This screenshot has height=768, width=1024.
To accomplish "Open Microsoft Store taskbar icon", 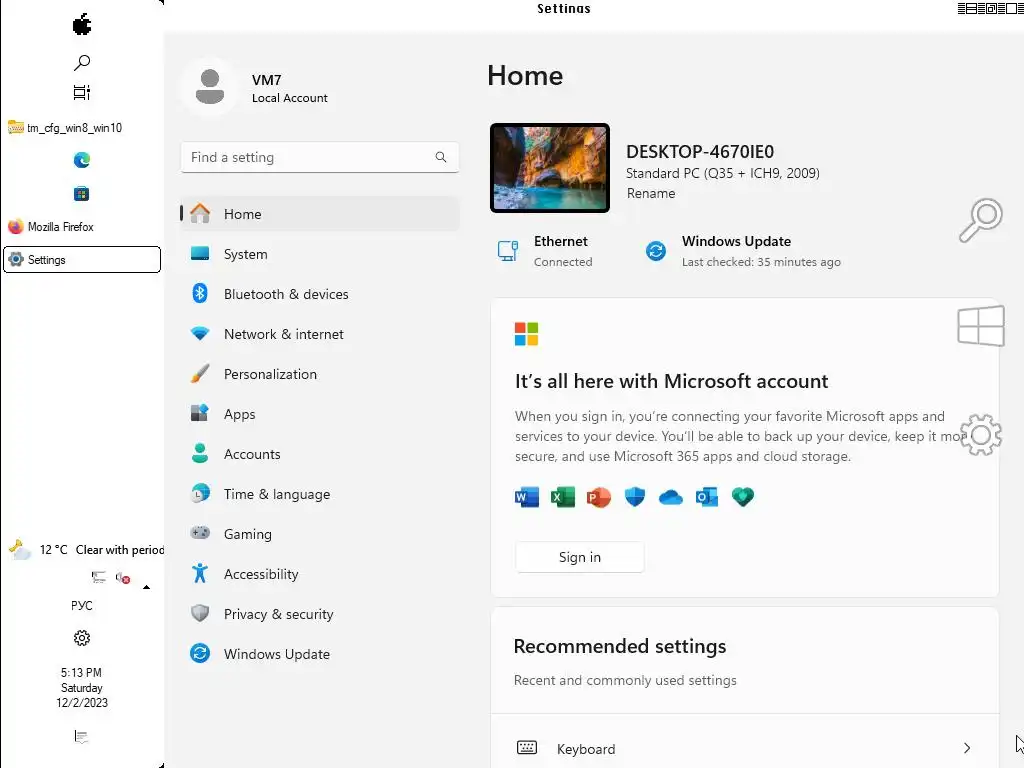I will point(82,194).
